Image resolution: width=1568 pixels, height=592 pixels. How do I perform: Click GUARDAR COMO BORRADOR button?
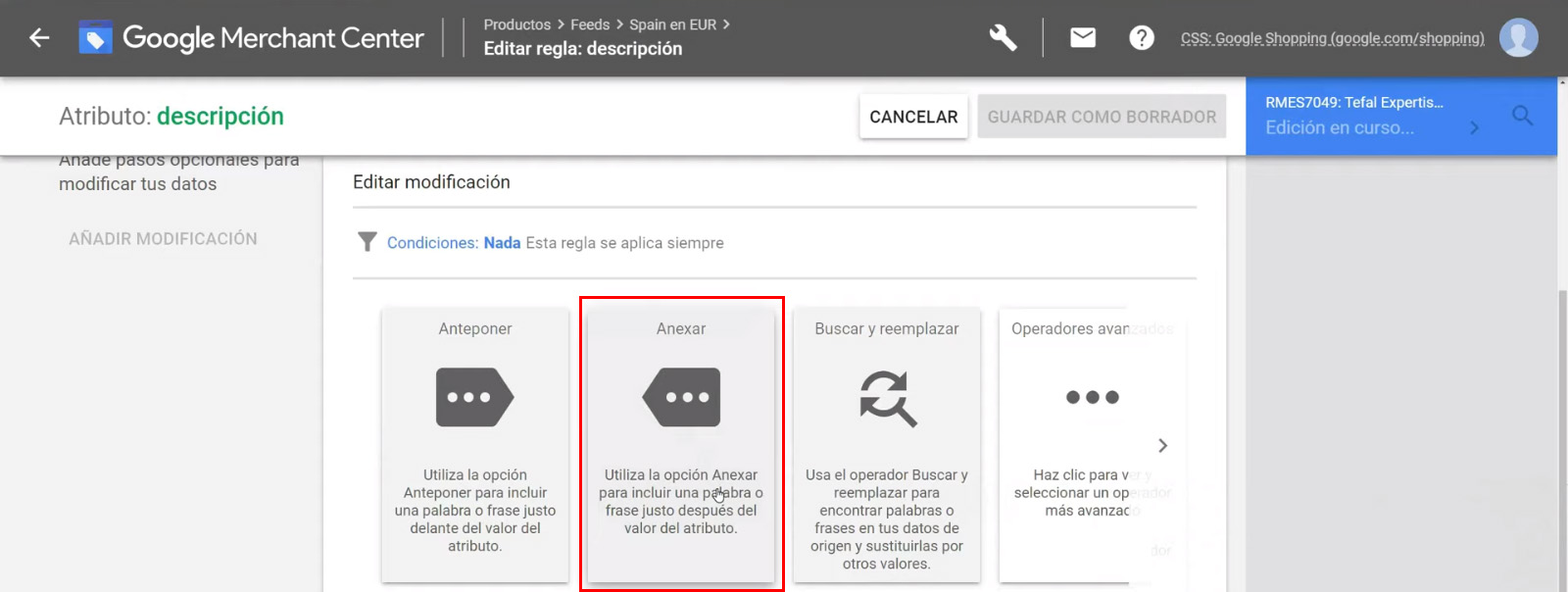pos(1102,117)
